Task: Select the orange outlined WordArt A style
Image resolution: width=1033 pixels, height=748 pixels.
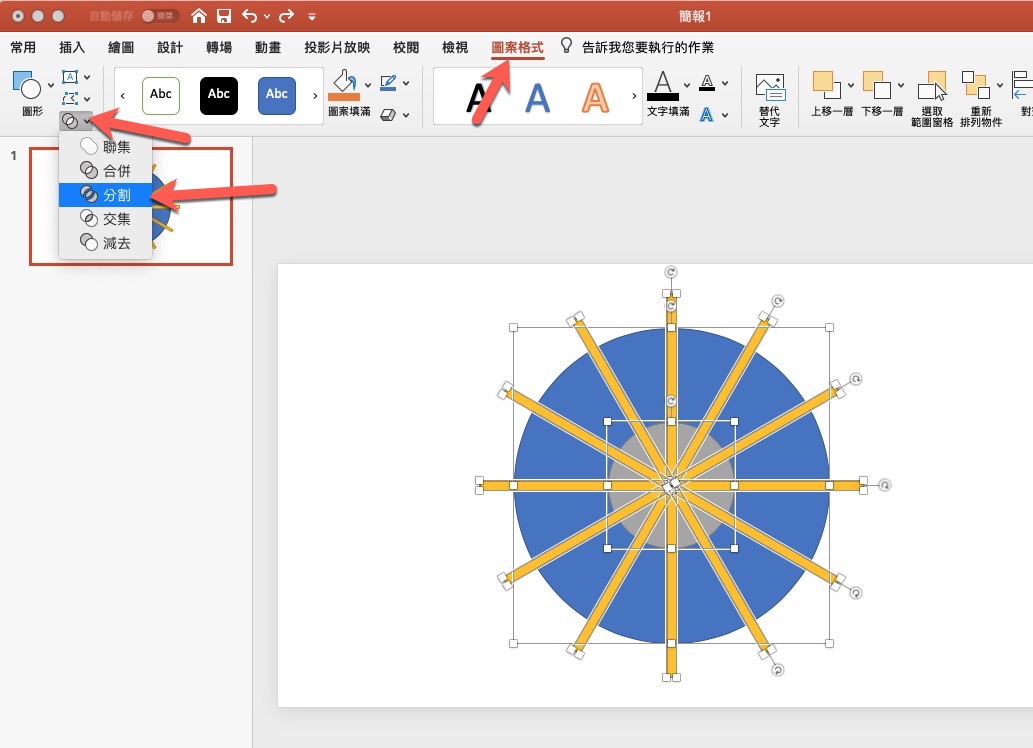Action: pyautogui.click(x=596, y=97)
